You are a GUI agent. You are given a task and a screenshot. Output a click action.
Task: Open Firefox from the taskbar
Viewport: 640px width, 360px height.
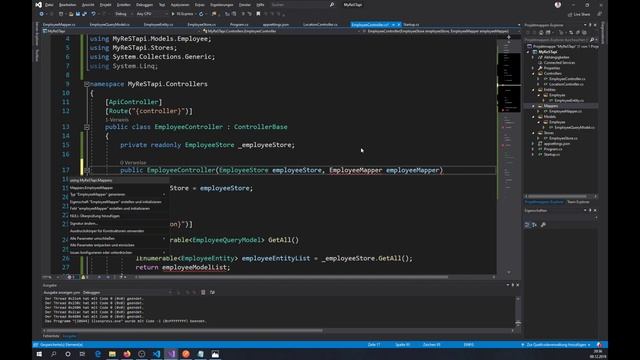pos(127,354)
